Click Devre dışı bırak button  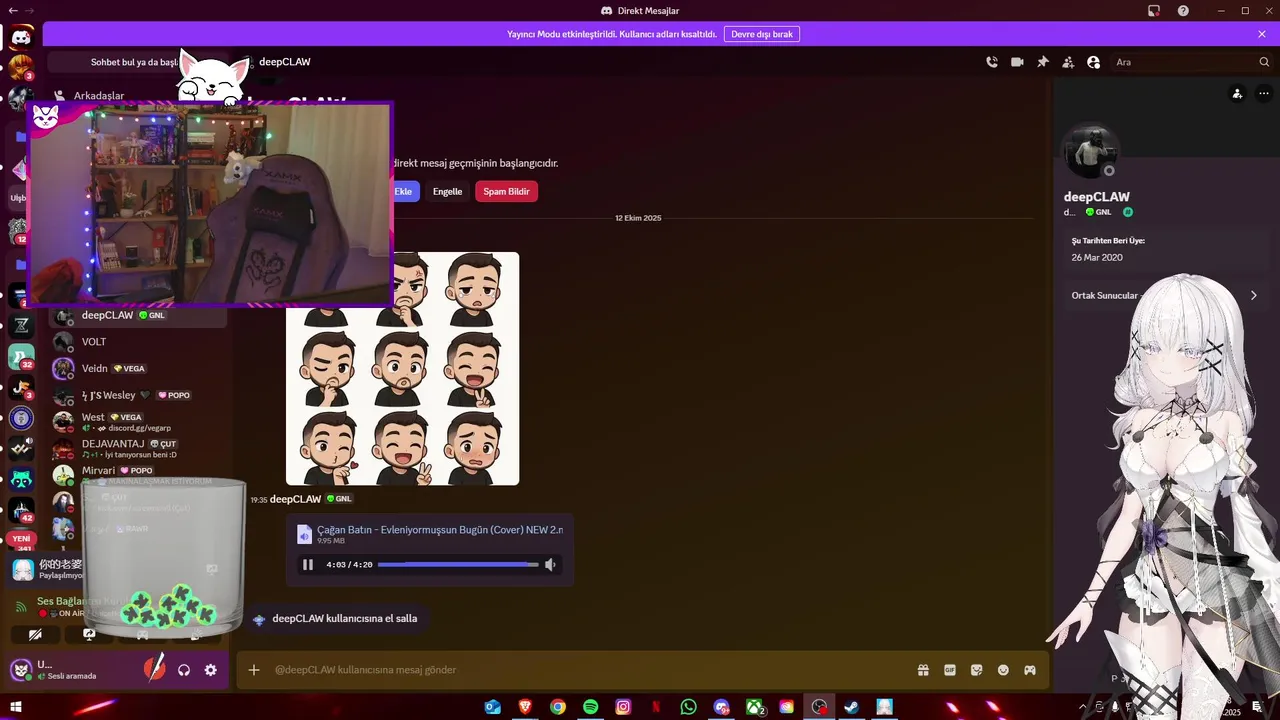pos(762,34)
